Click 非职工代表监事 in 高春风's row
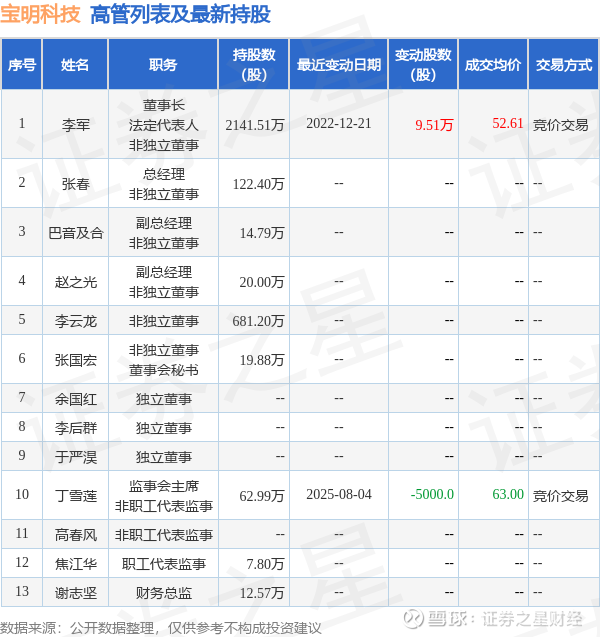 point(164,535)
